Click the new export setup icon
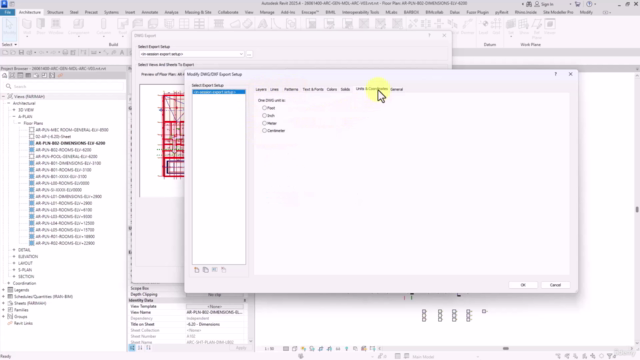This screenshot has height=360, width=640. click(197, 270)
